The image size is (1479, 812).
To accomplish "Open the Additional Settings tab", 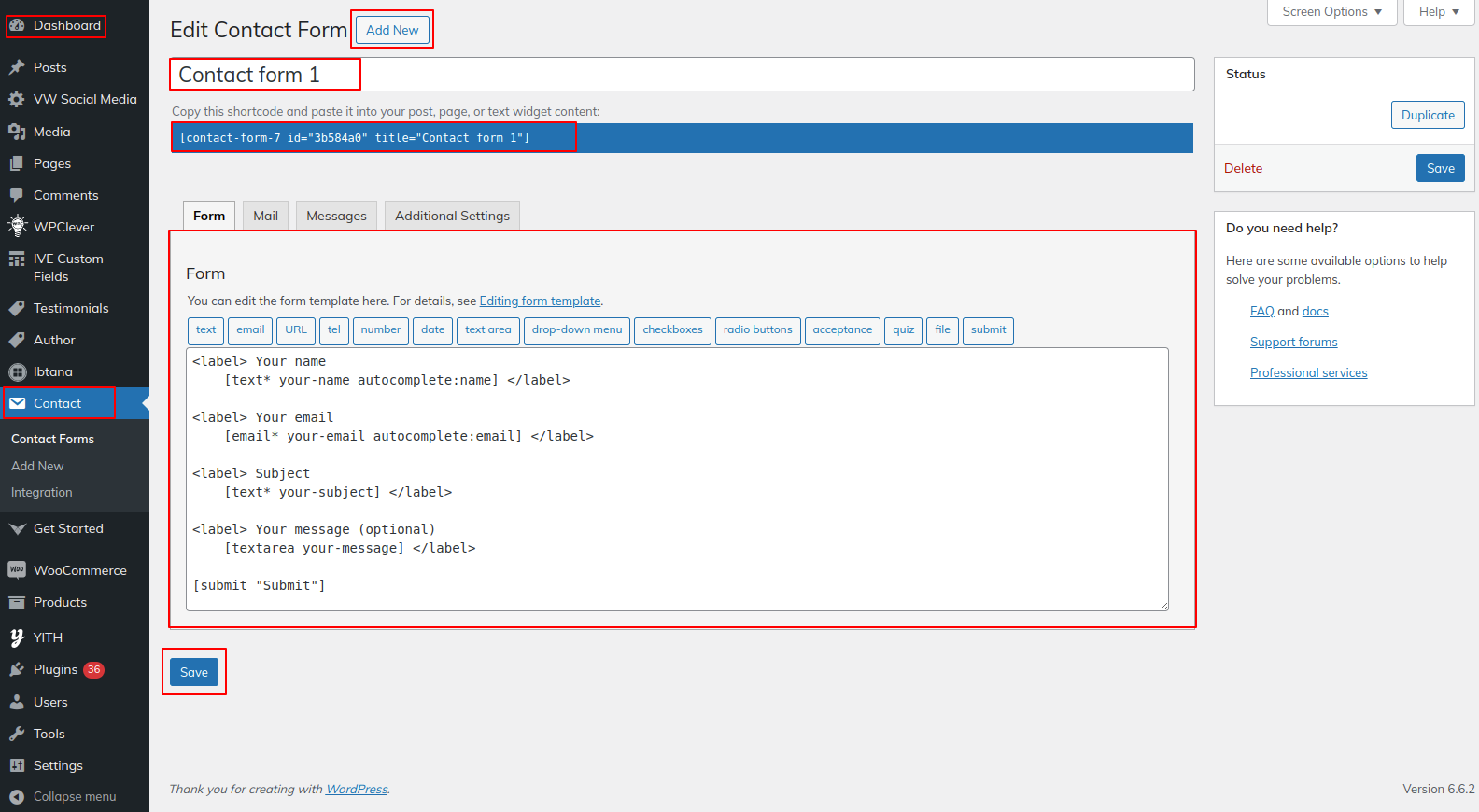I will [x=452, y=216].
